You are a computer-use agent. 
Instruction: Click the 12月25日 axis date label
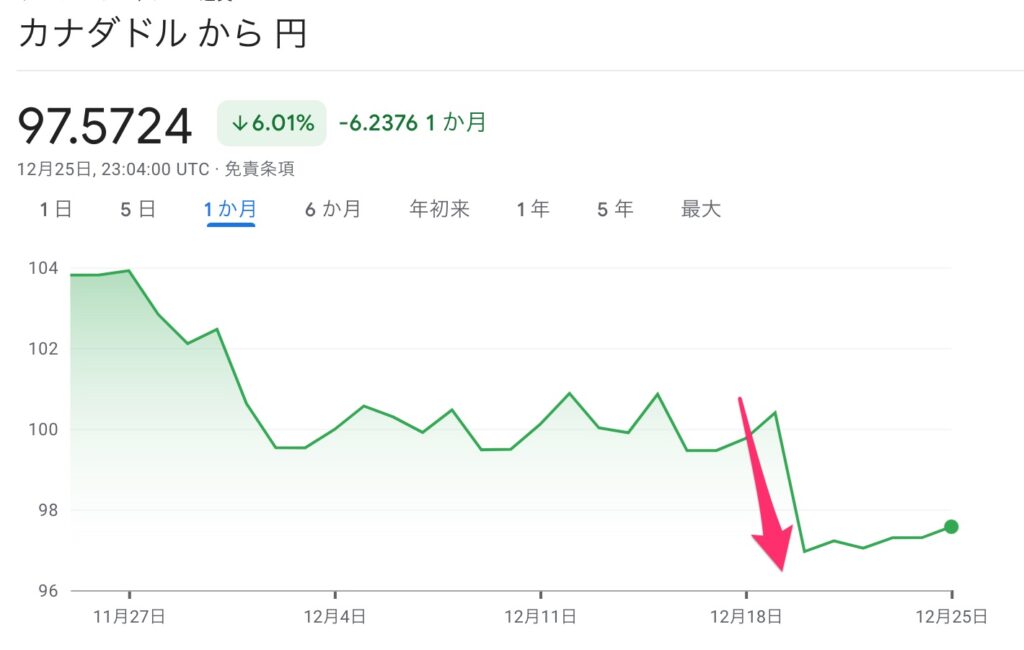click(x=952, y=616)
